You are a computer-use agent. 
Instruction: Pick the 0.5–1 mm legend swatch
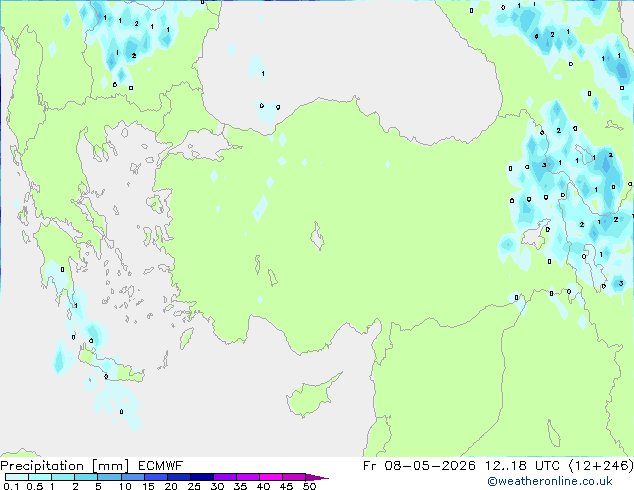click(x=40, y=477)
